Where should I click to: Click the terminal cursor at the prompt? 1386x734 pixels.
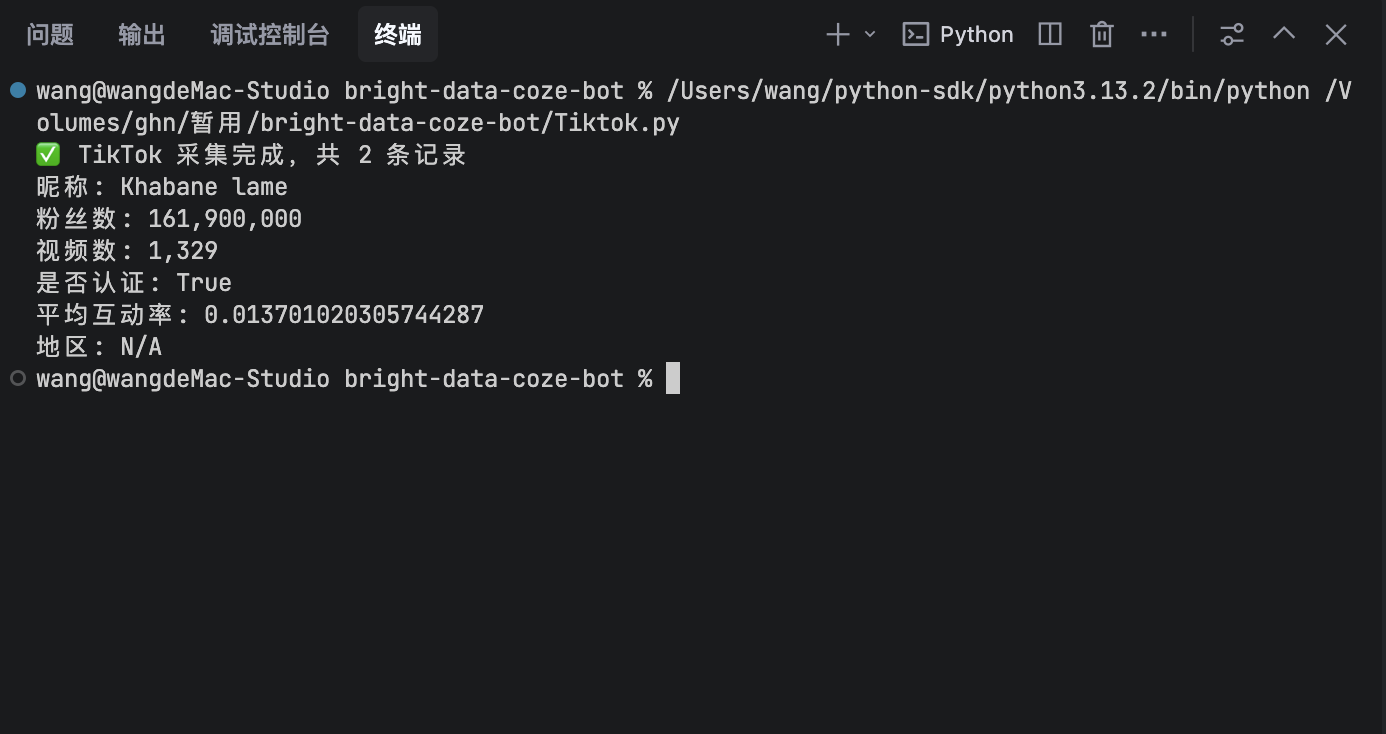[673, 378]
